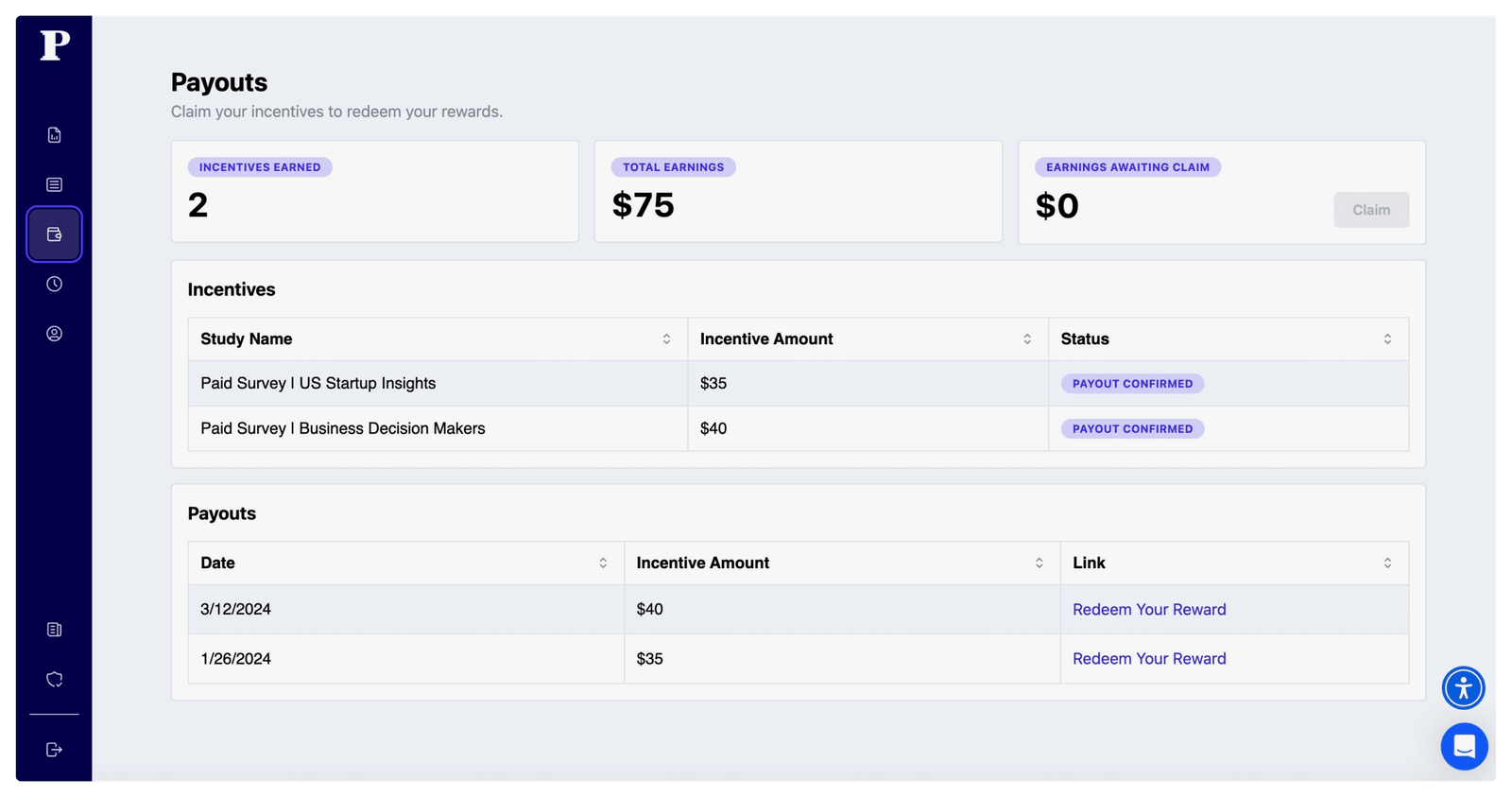Open Redeem Your Reward for 3/12/2024

click(1149, 610)
